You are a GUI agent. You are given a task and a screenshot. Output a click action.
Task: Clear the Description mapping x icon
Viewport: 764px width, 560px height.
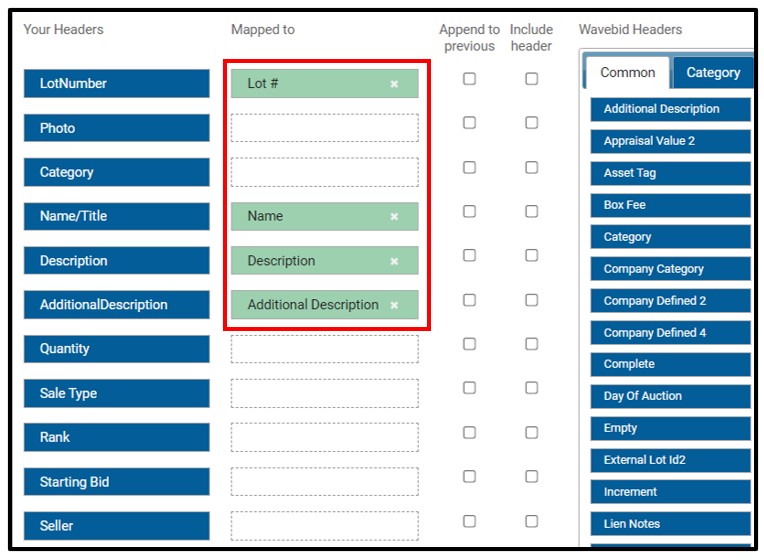(x=394, y=261)
